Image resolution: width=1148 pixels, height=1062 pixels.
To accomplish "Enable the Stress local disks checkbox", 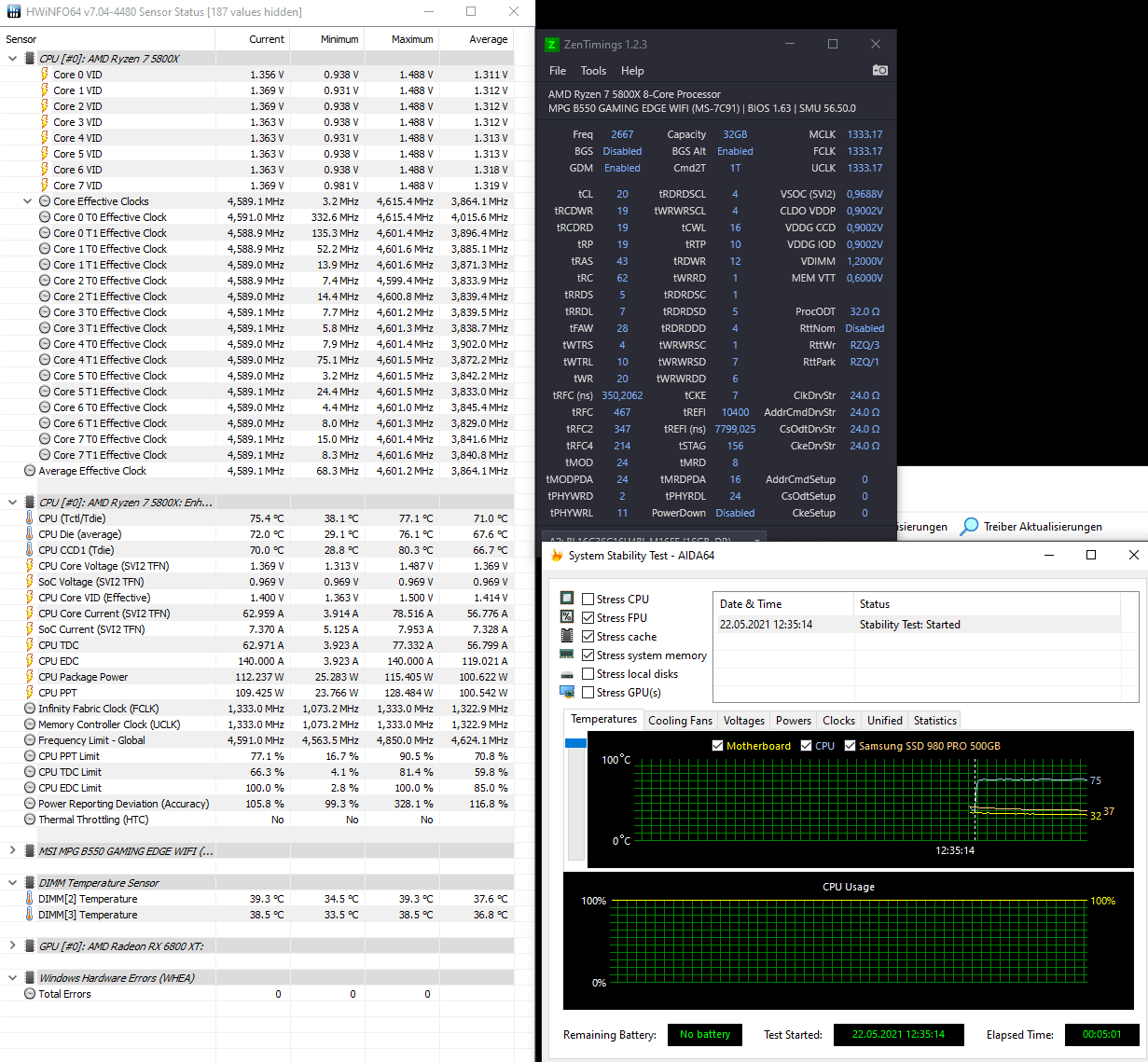I will tap(588, 674).
